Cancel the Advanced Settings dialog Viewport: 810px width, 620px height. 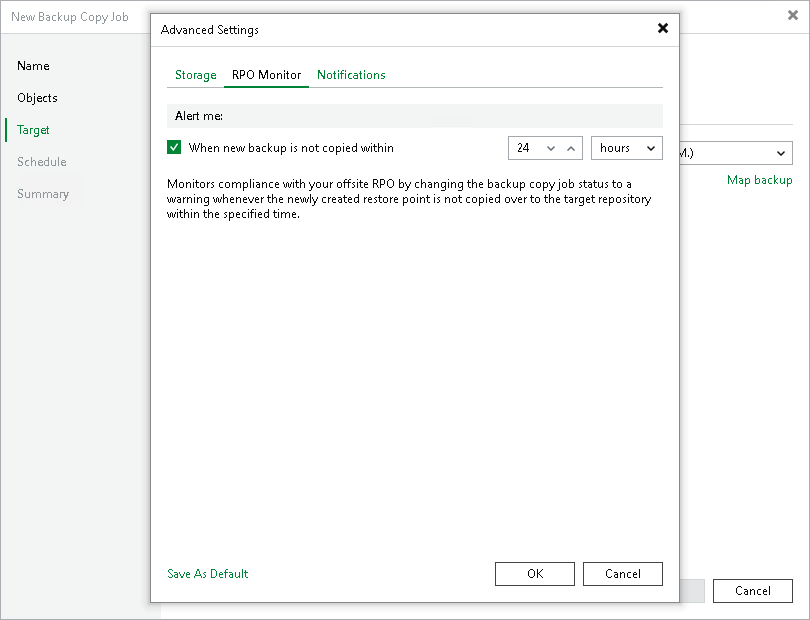(x=622, y=574)
